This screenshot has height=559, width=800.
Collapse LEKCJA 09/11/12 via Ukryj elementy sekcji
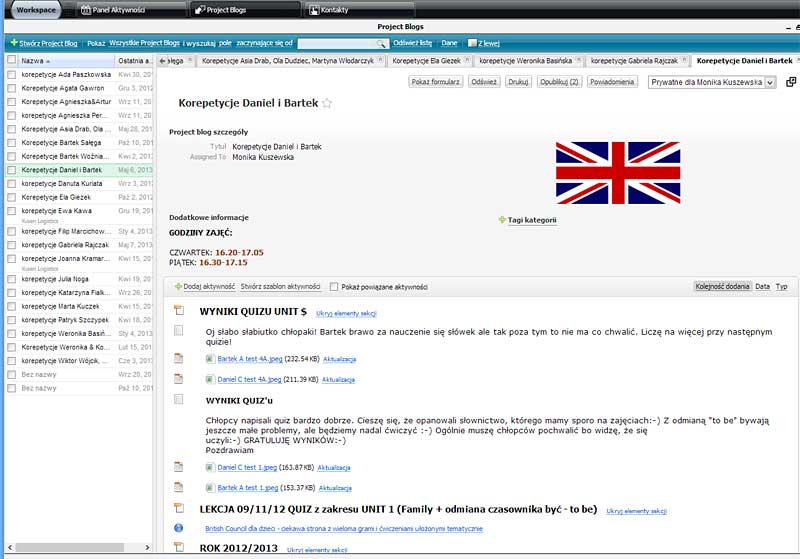tap(636, 511)
